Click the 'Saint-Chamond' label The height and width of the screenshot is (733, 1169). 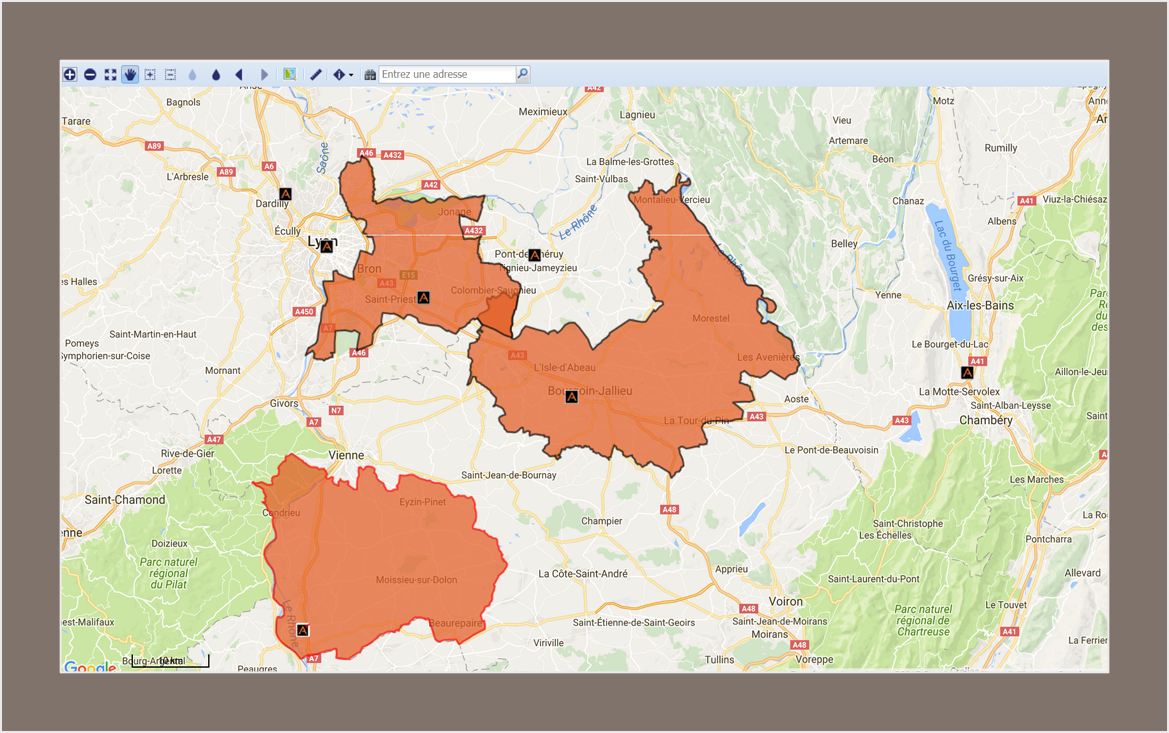[x=125, y=500]
